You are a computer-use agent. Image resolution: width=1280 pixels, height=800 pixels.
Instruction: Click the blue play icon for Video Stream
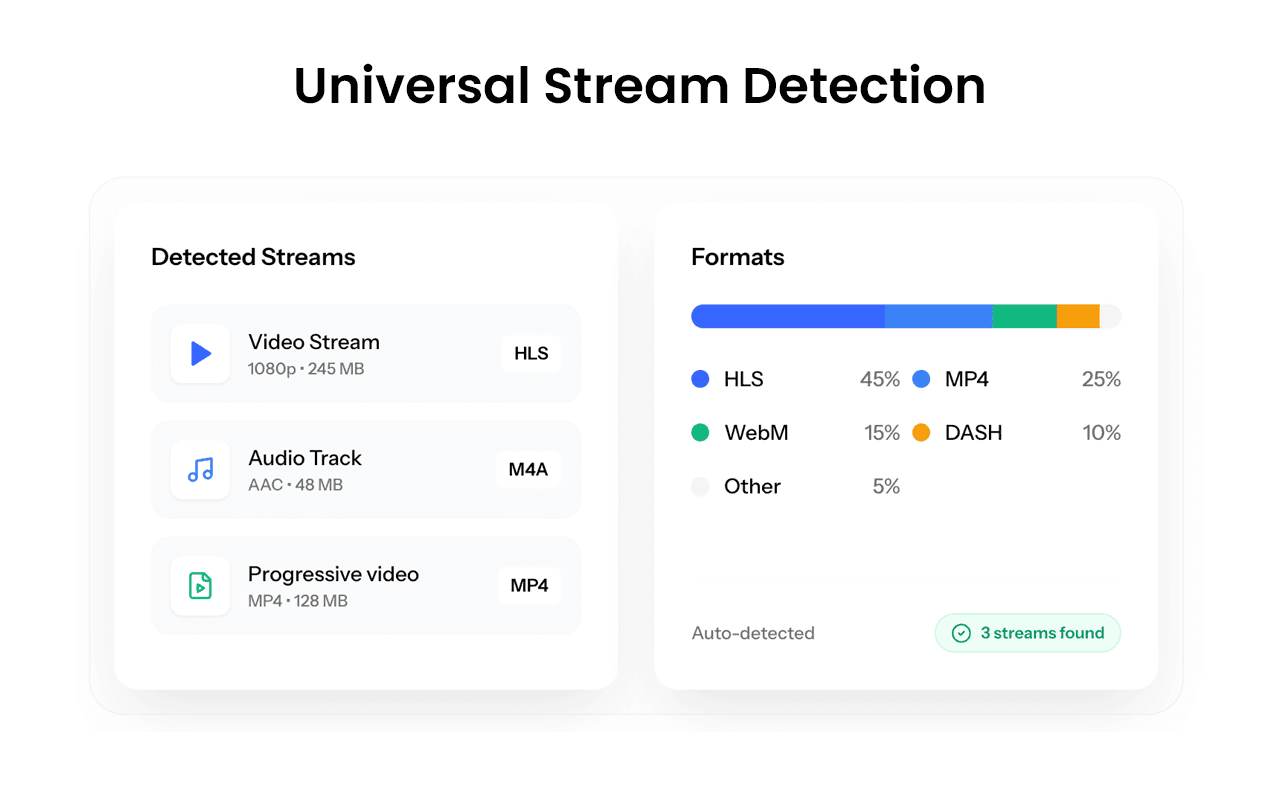tap(200, 353)
